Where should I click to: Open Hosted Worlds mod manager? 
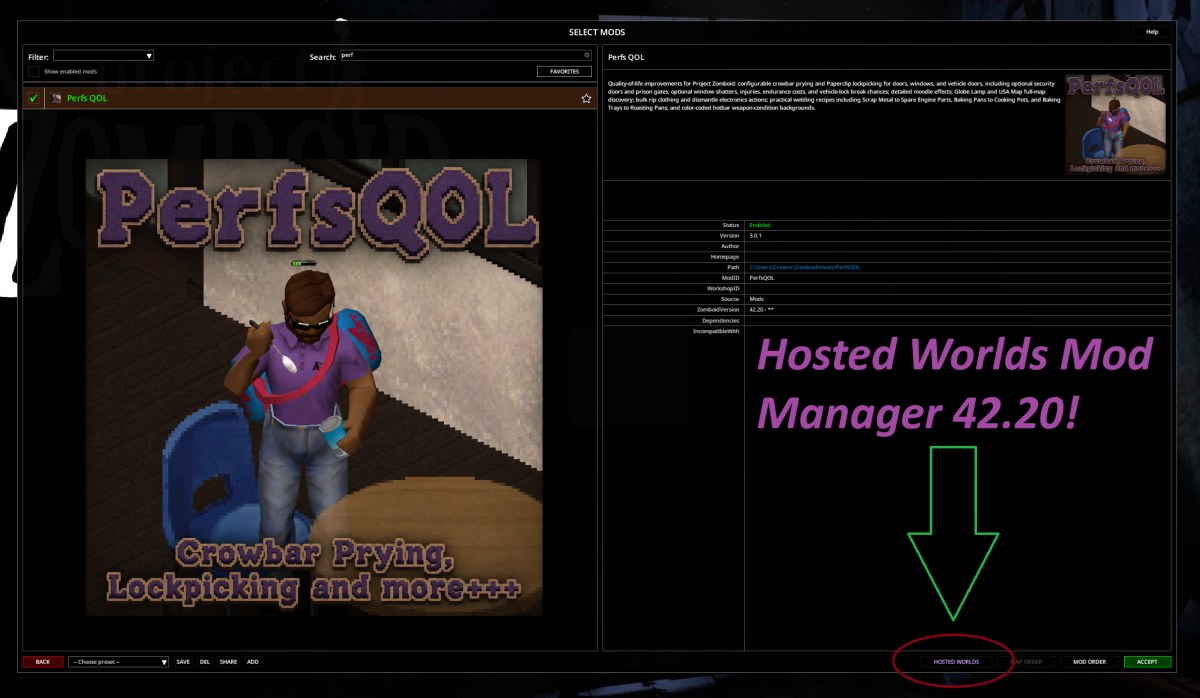[956, 662]
